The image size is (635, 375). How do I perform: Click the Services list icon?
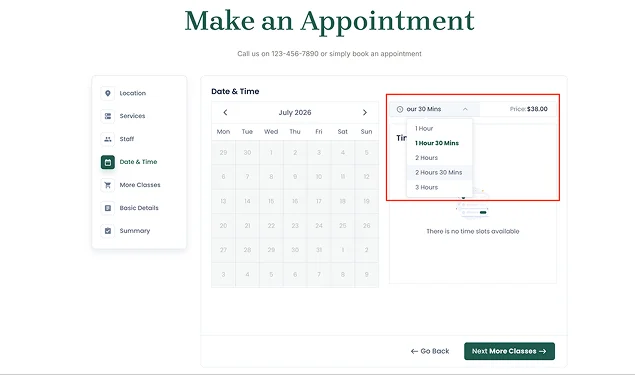pos(108,116)
